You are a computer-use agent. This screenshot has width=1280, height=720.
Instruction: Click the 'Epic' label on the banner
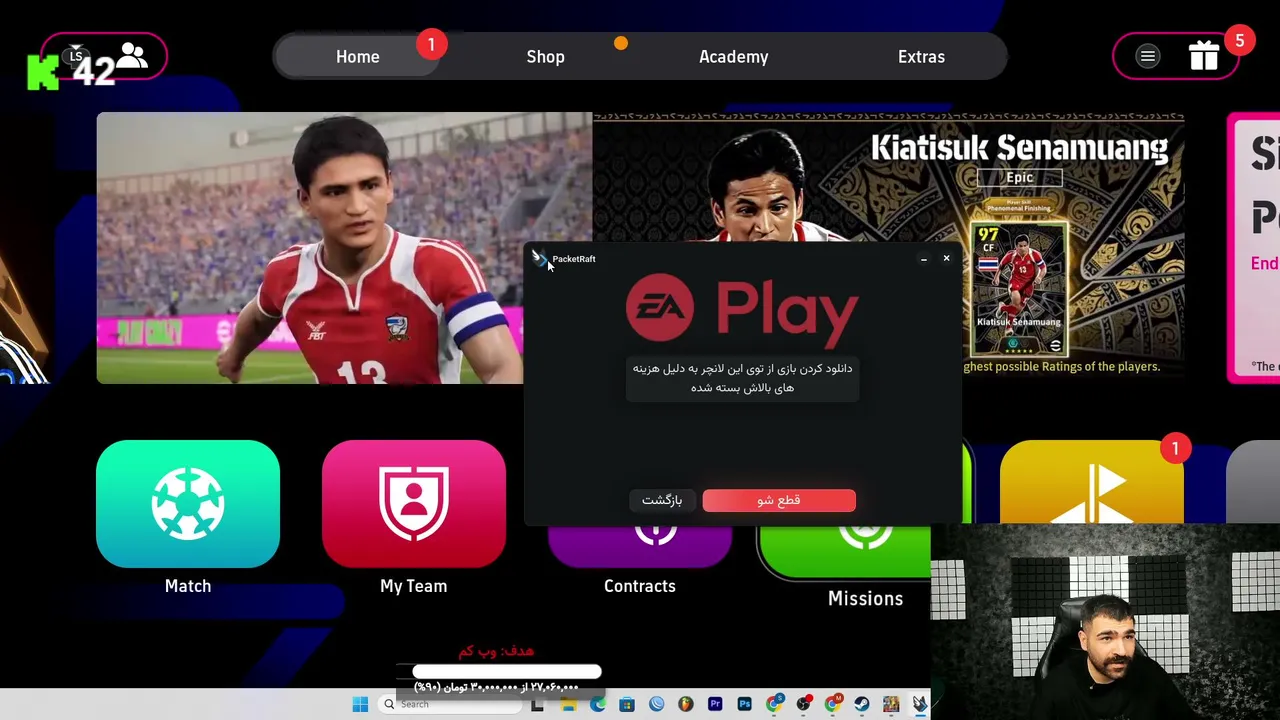(1019, 177)
